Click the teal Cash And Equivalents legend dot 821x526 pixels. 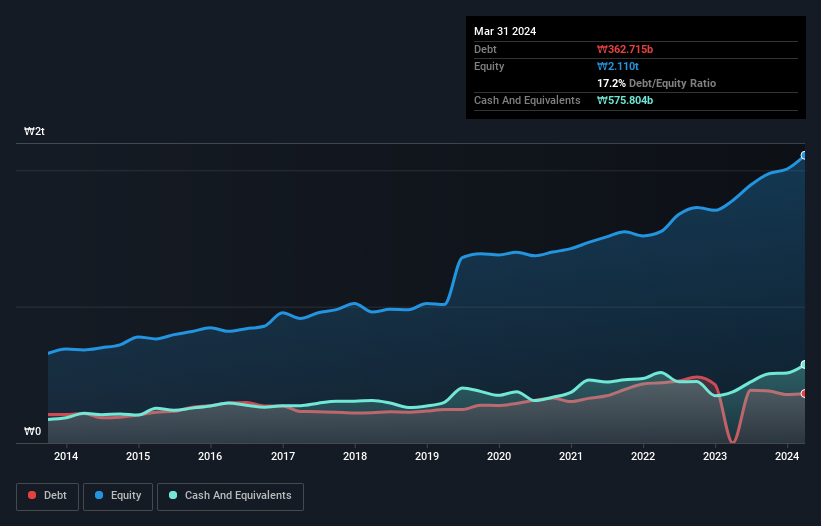173,495
